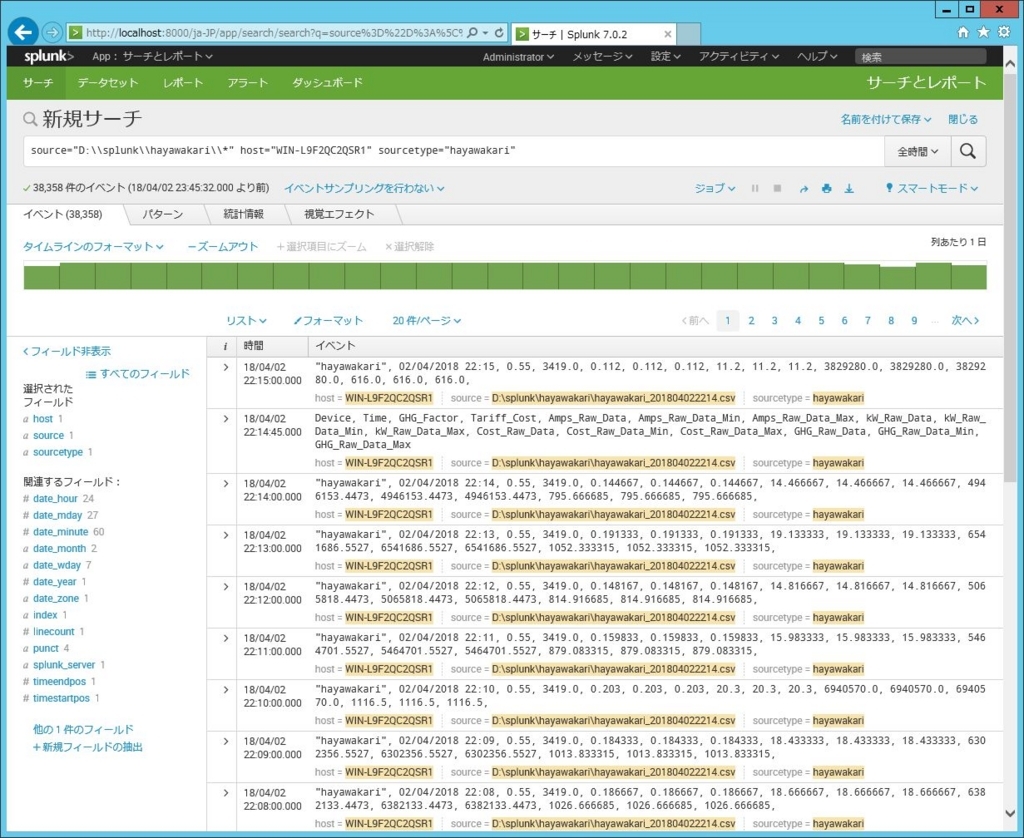
Task: Click the top 検索 search box
Action: click(920, 57)
